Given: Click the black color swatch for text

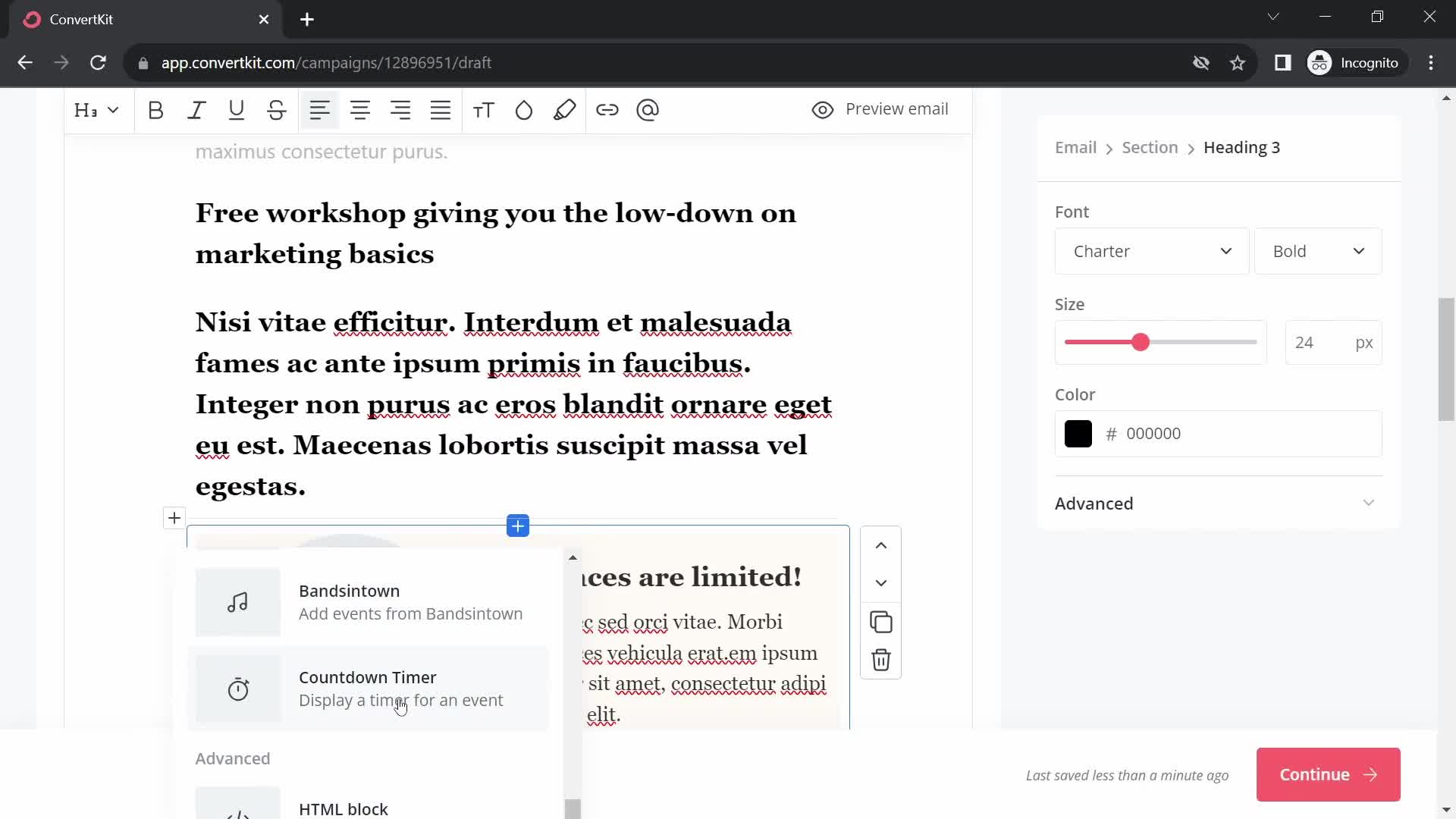Looking at the screenshot, I should coord(1079,434).
